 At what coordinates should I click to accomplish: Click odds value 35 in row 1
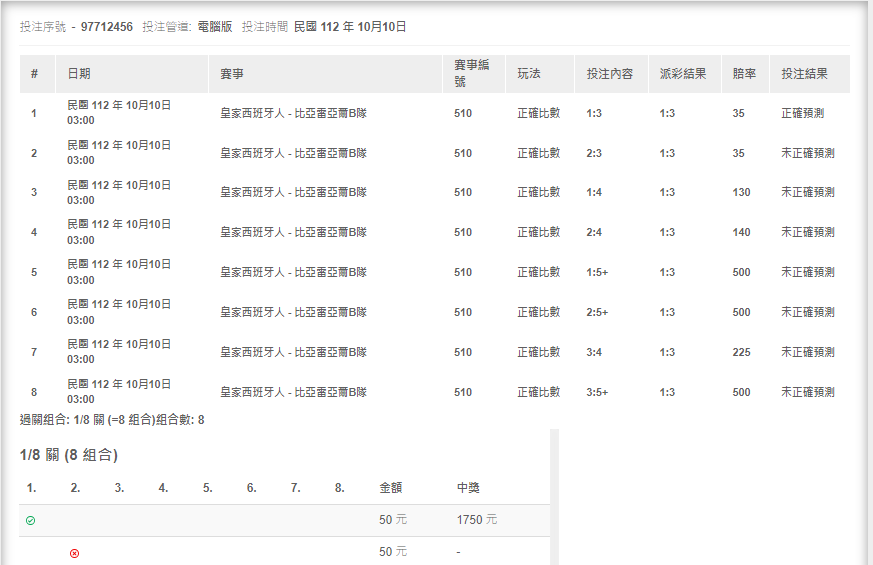[739, 113]
